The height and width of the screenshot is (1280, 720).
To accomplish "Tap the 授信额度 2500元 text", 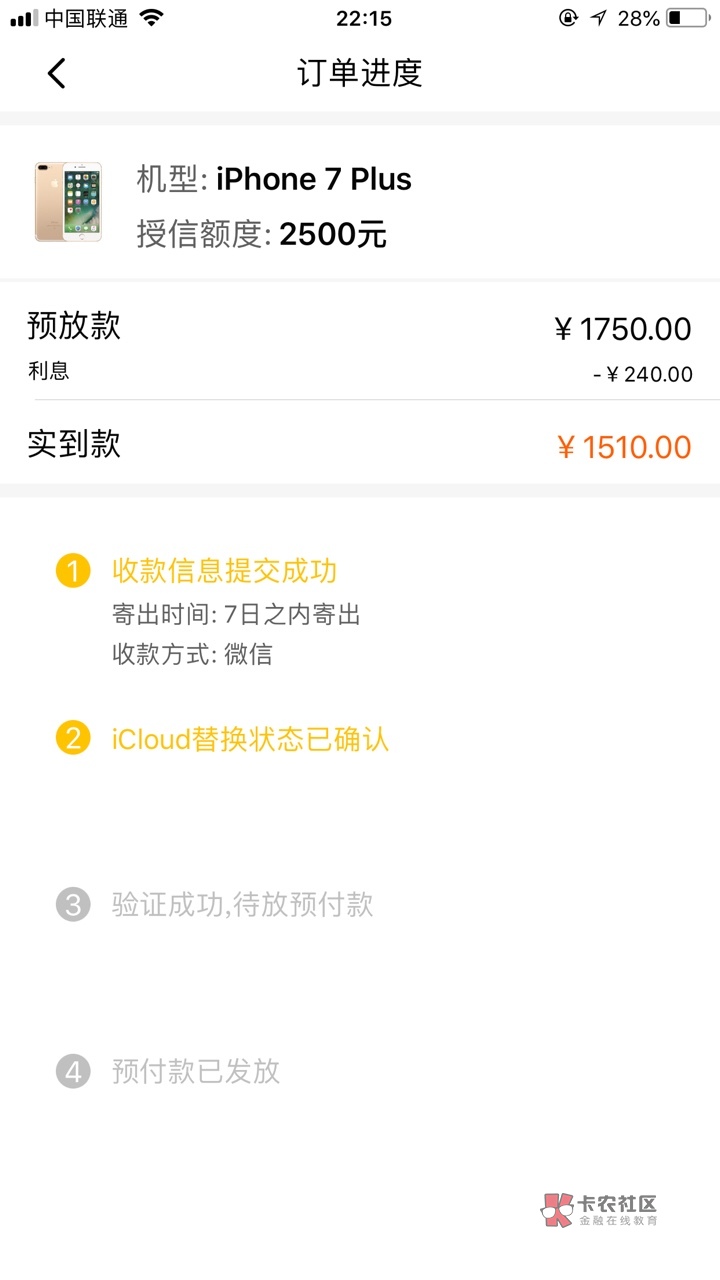I will [262, 234].
